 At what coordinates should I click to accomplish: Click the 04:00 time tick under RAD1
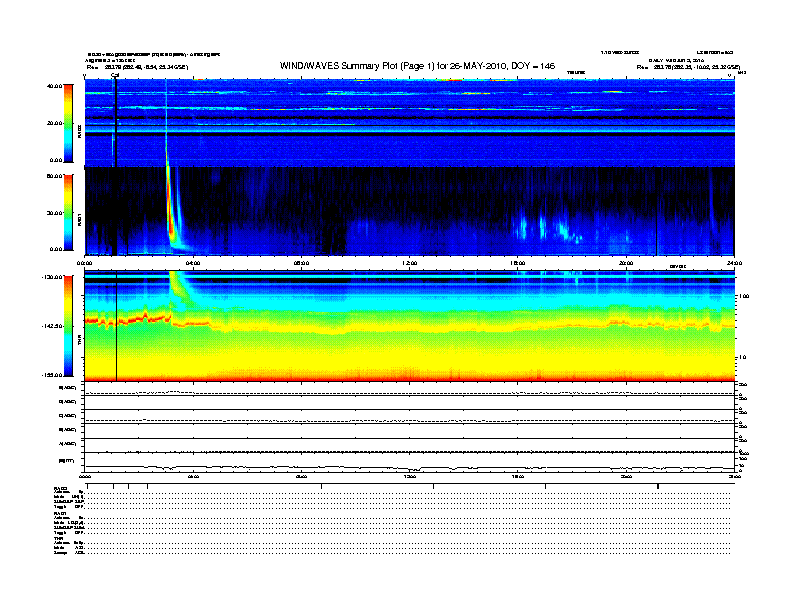click(x=193, y=263)
